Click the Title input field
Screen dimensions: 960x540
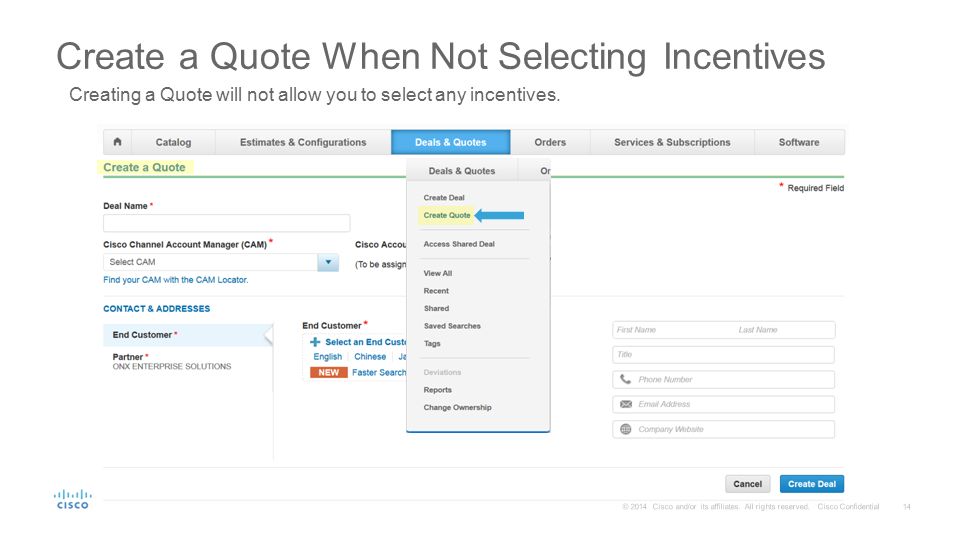pos(724,354)
